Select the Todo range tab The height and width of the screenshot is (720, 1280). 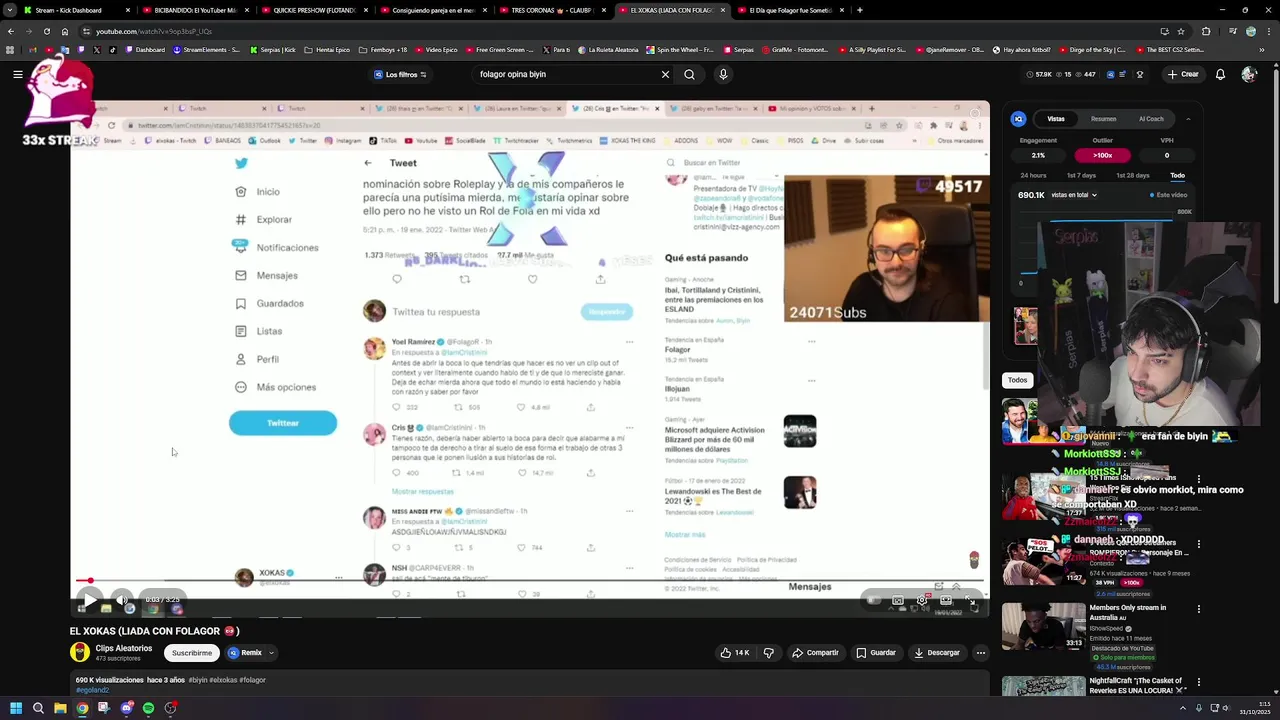(x=1177, y=176)
